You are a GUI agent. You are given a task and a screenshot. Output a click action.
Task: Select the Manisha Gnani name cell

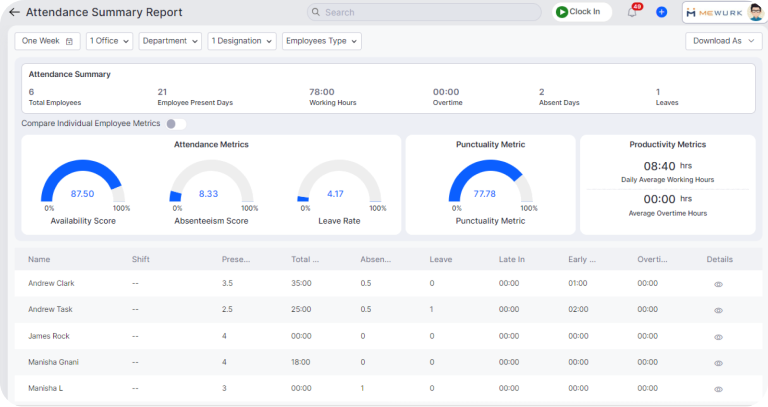click(x=53, y=362)
